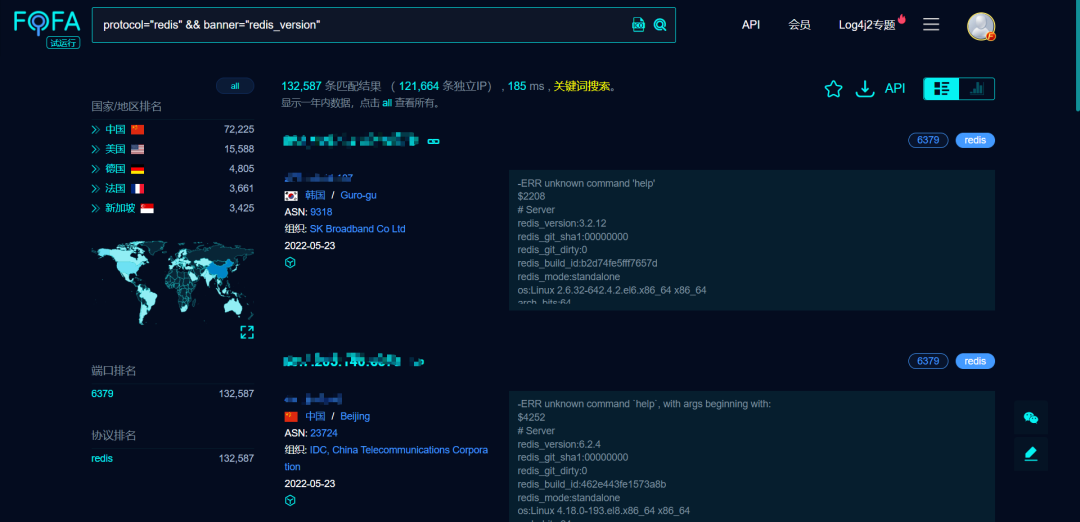1080x522 pixels.
Task: Click the redis_version:6.2.4 banner line
Action: point(557,444)
